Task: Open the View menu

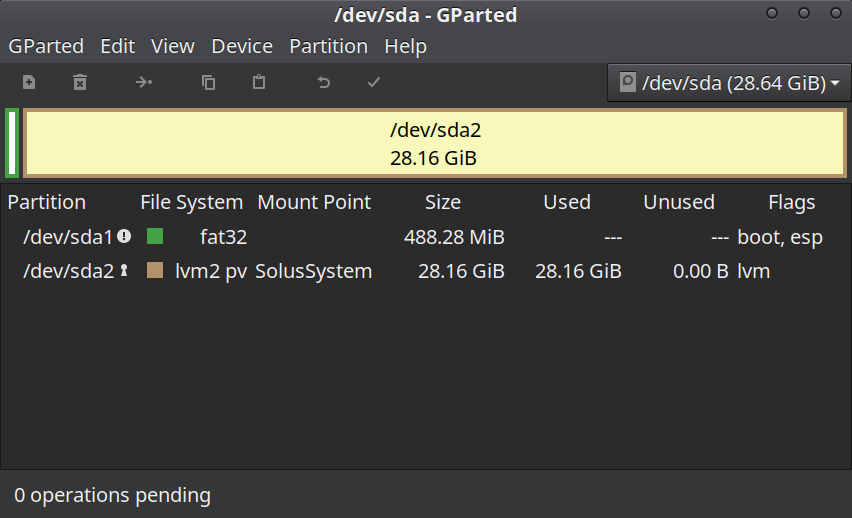Action: [172, 46]
